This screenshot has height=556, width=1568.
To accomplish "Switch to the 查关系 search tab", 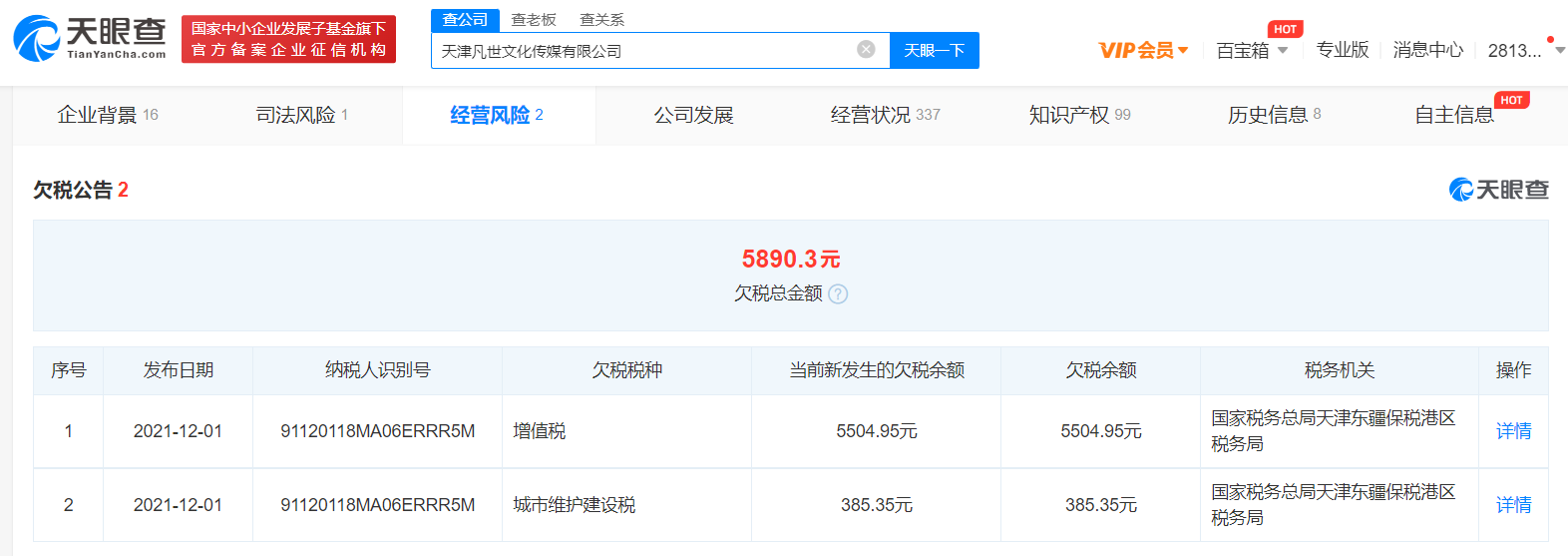I will [601, 20].
